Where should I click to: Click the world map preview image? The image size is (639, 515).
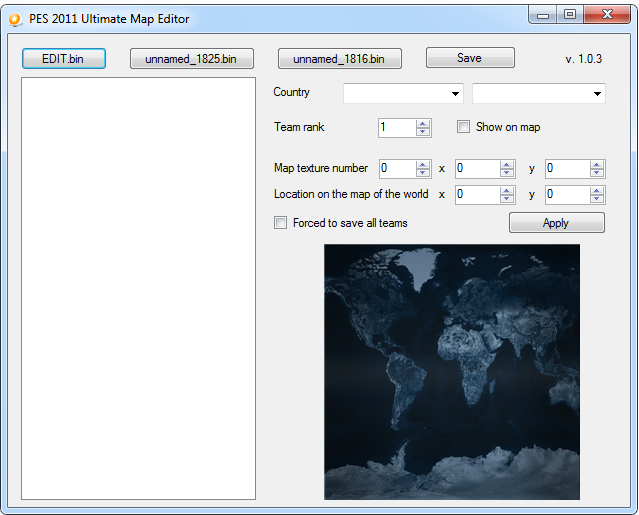[x=452, y=372]
